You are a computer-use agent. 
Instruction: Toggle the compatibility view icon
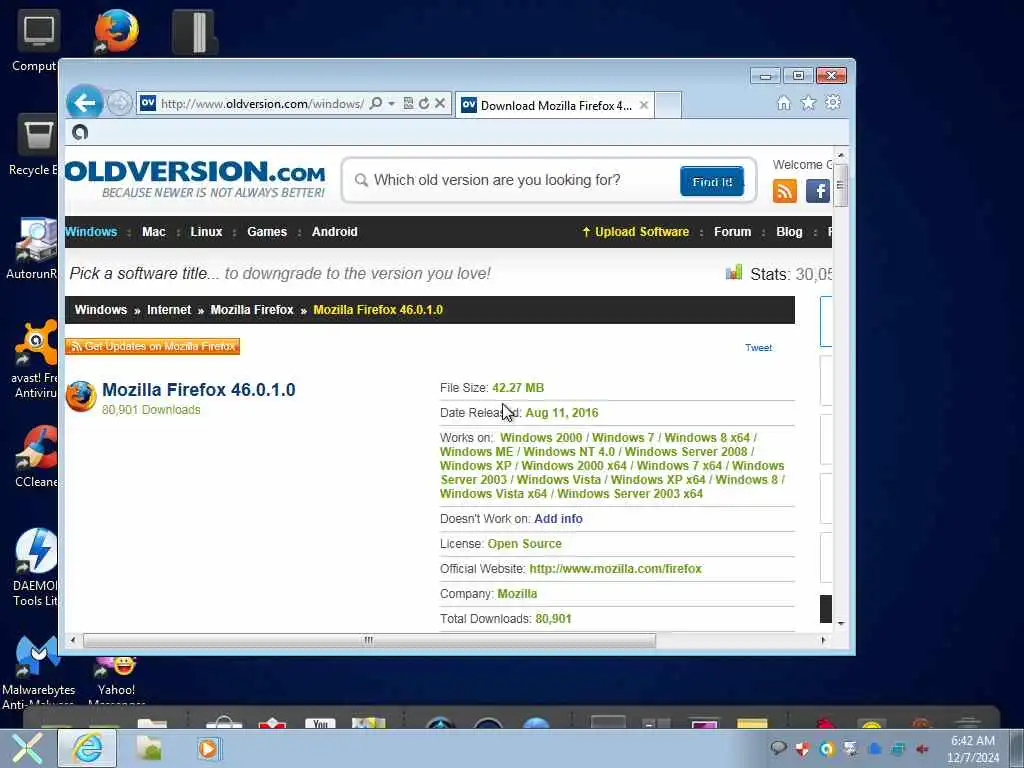pos(408,103)
